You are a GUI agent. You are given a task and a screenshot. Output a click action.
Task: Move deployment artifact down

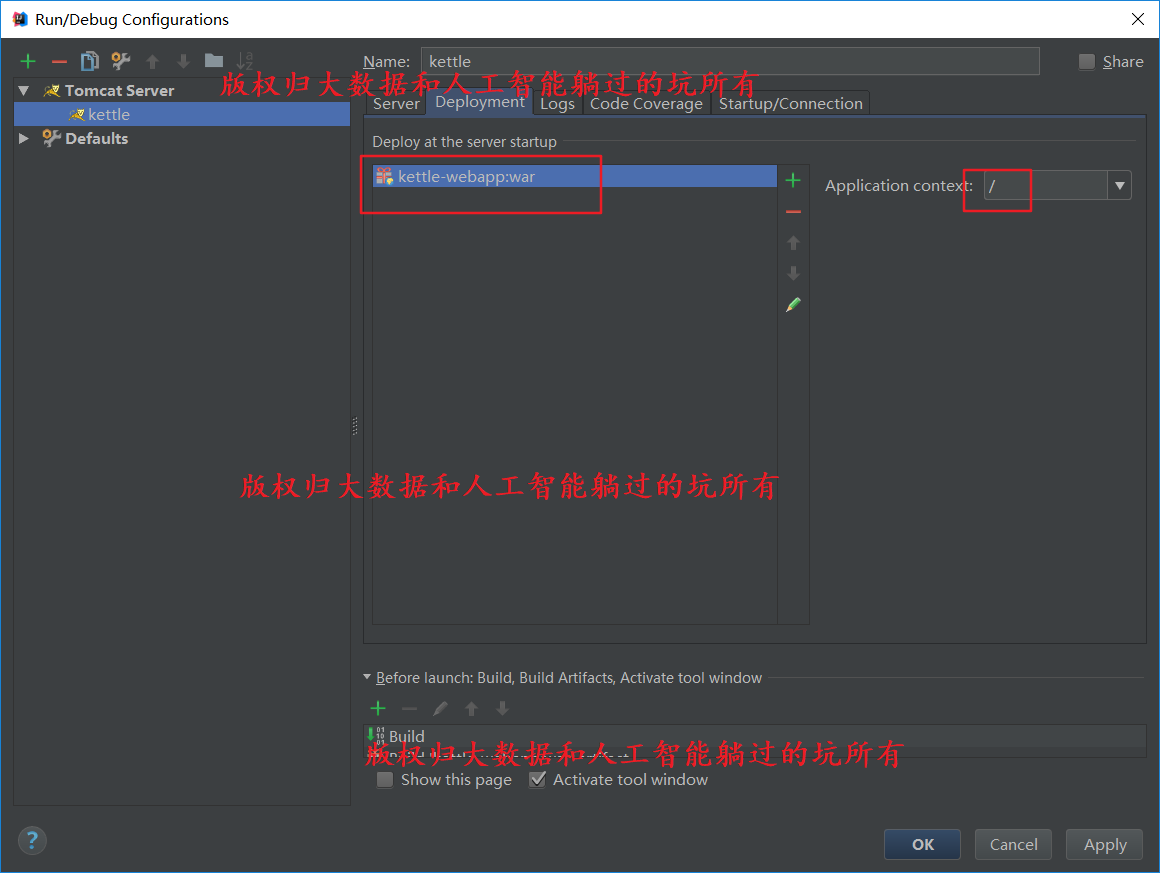pyautogui.click(x=793, y=274)
